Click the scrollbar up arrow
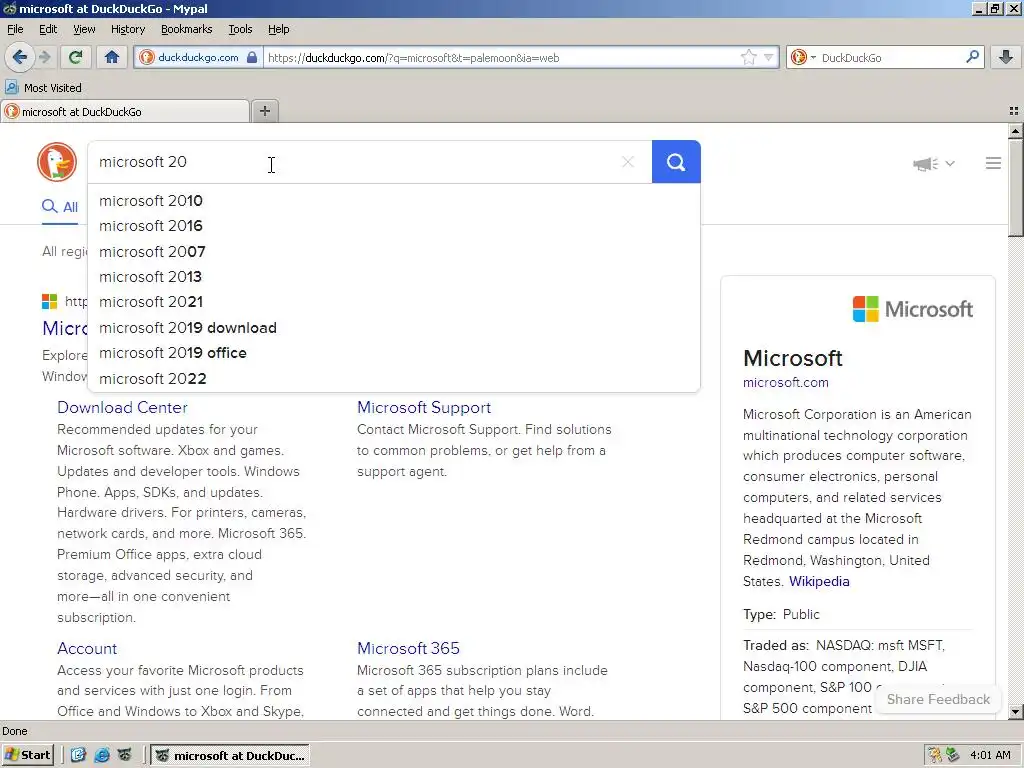 click(x=1015, y=131)
